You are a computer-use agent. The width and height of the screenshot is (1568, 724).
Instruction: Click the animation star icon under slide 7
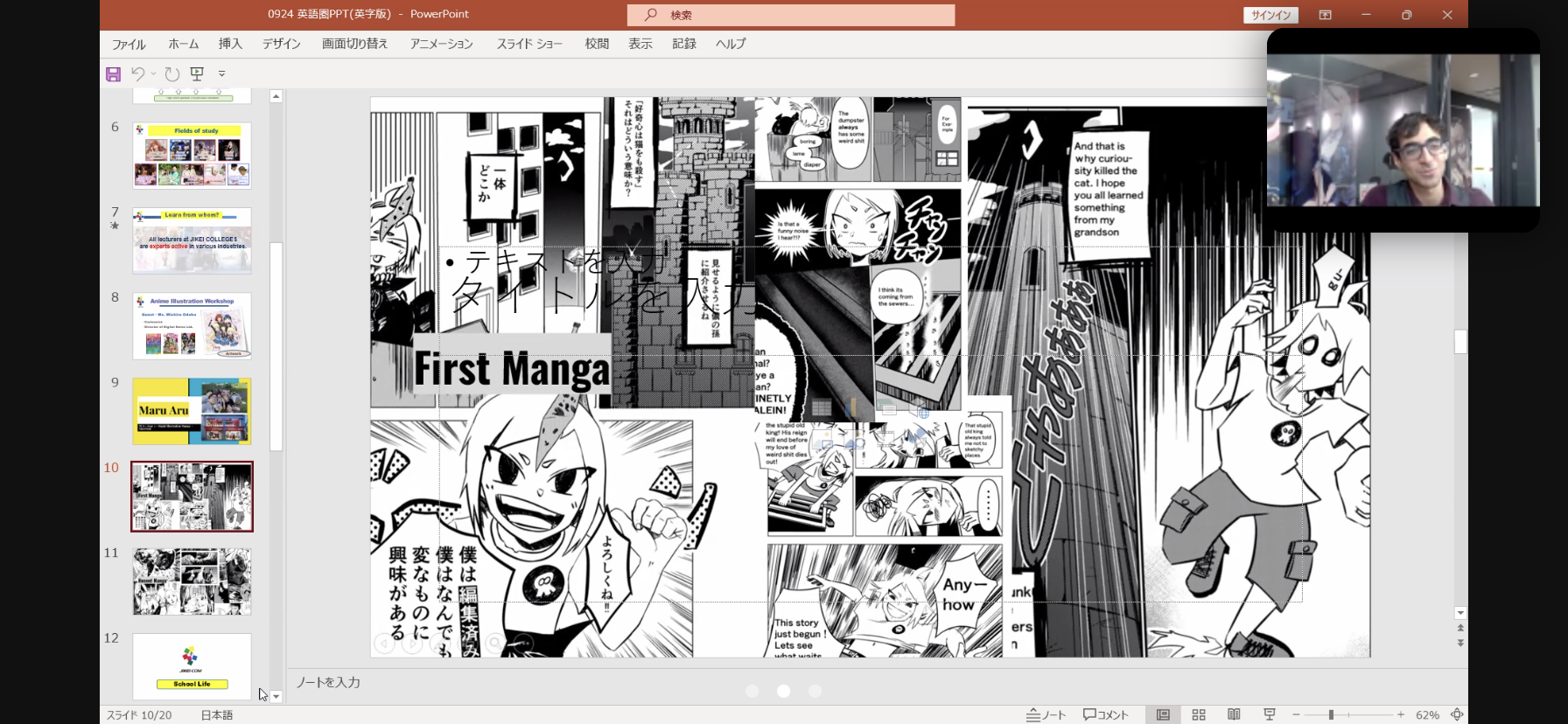pyautogui.click(x=115, y=226)
